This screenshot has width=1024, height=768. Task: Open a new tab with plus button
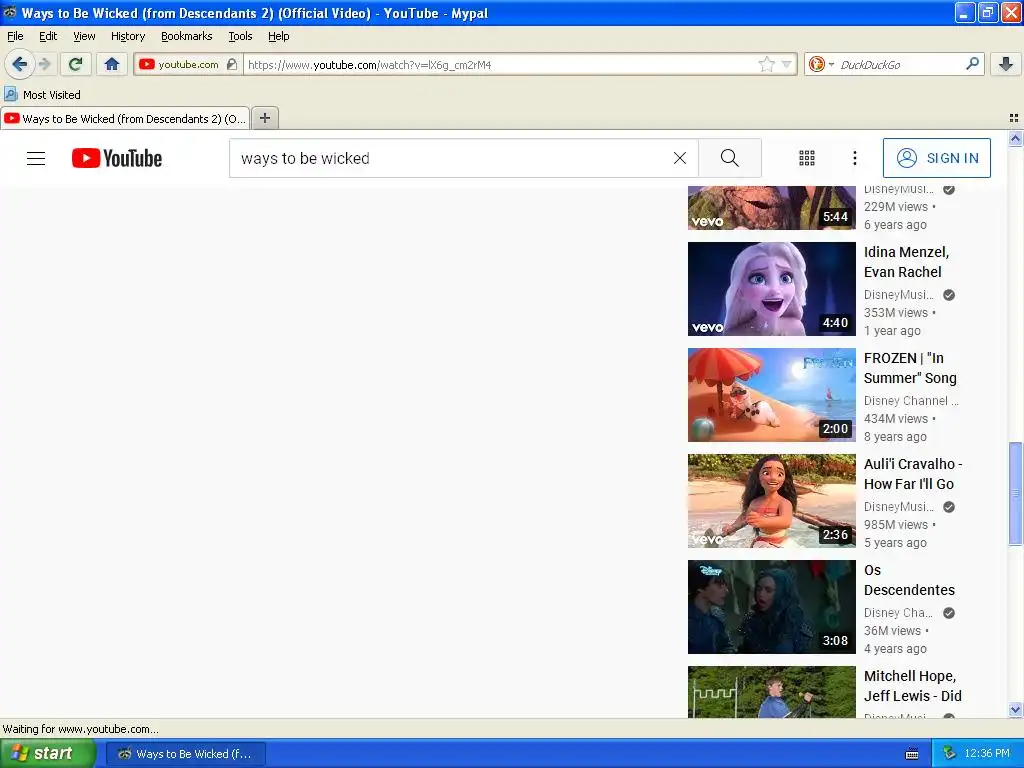point(264,118)
